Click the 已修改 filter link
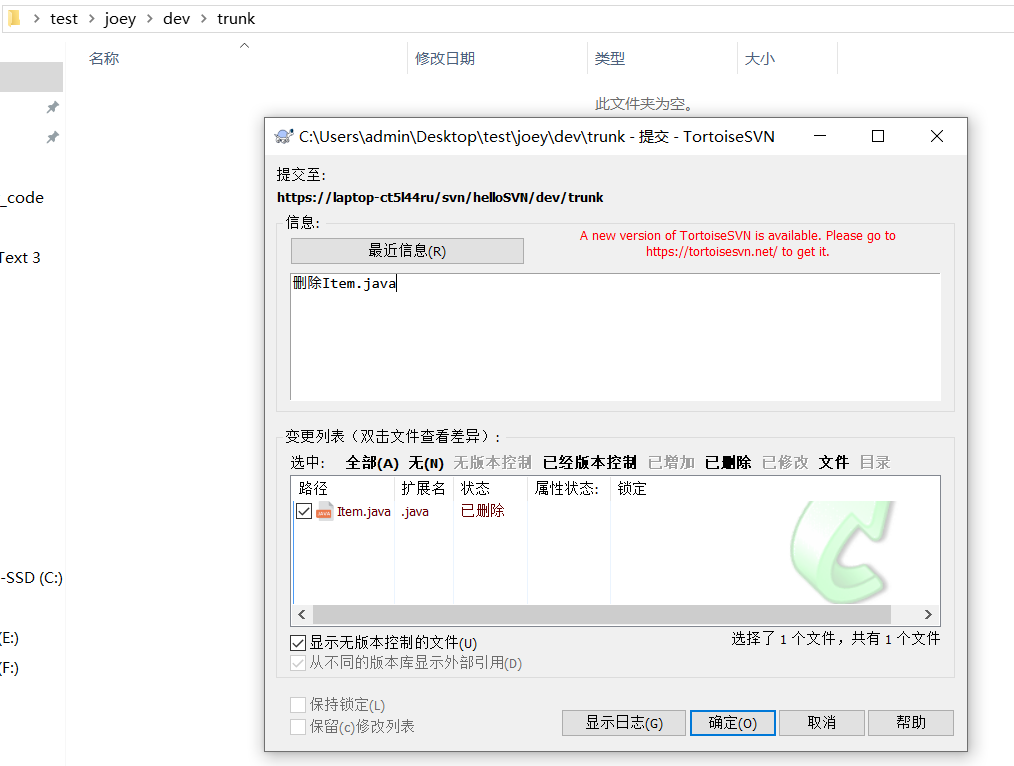The width and height of the screenshot is (1014, 766). (785, 463)
